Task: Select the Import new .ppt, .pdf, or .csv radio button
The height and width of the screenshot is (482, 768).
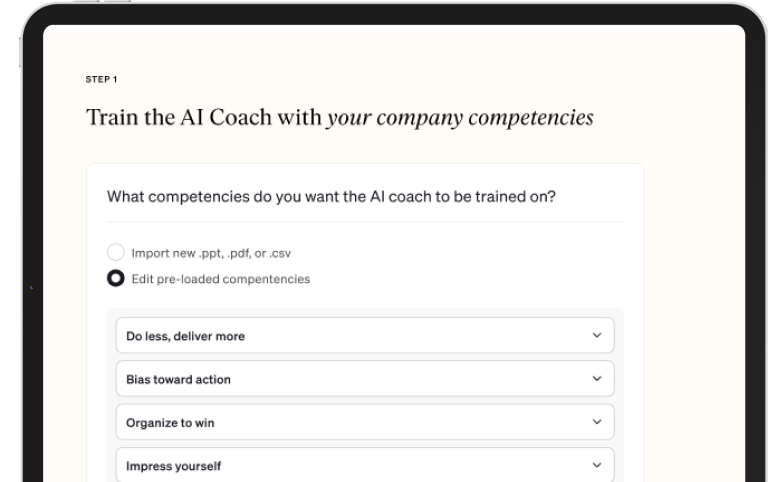Action: [116, 253]
